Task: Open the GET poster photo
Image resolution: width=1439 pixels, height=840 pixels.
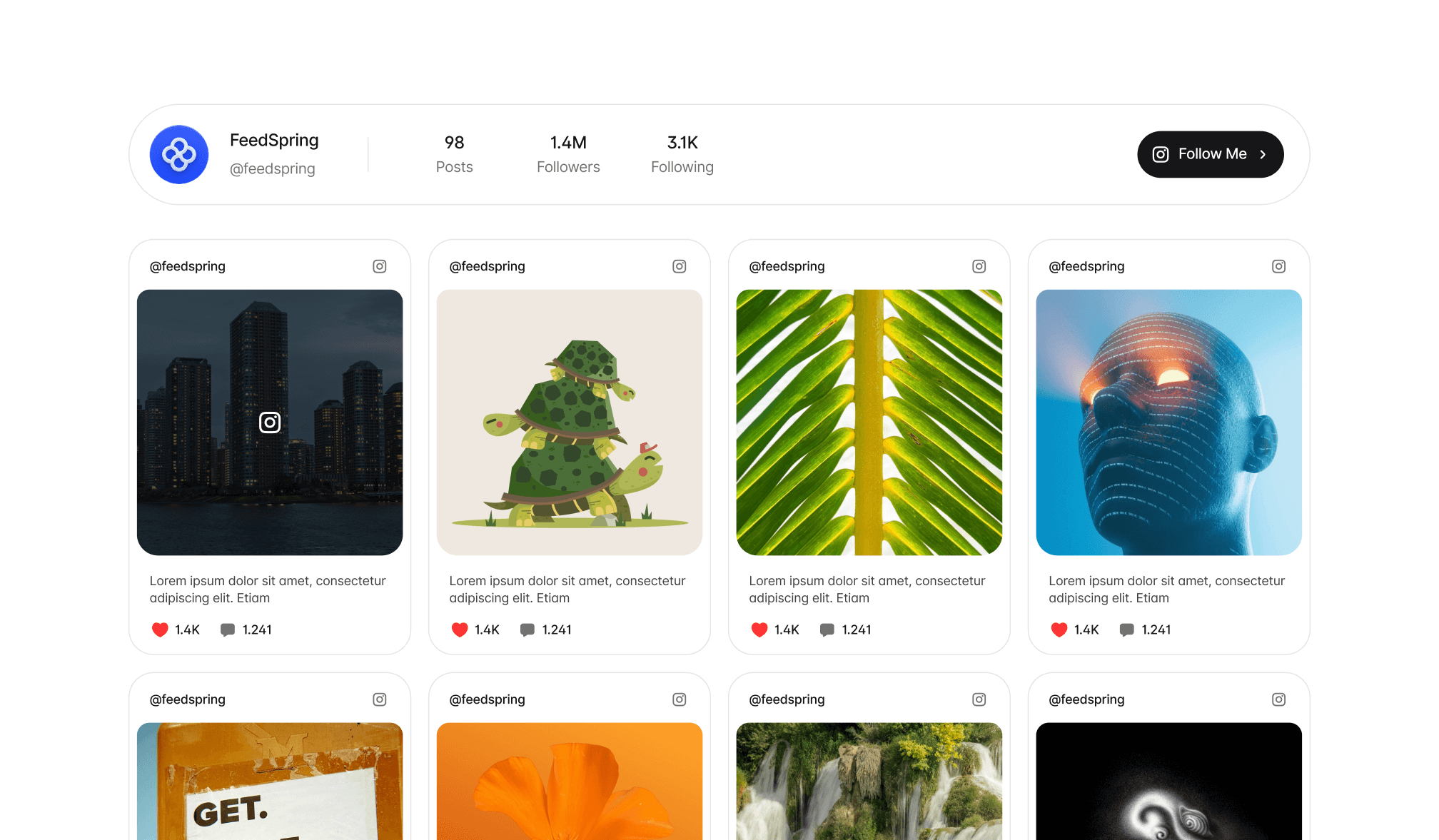Action: 270,781
